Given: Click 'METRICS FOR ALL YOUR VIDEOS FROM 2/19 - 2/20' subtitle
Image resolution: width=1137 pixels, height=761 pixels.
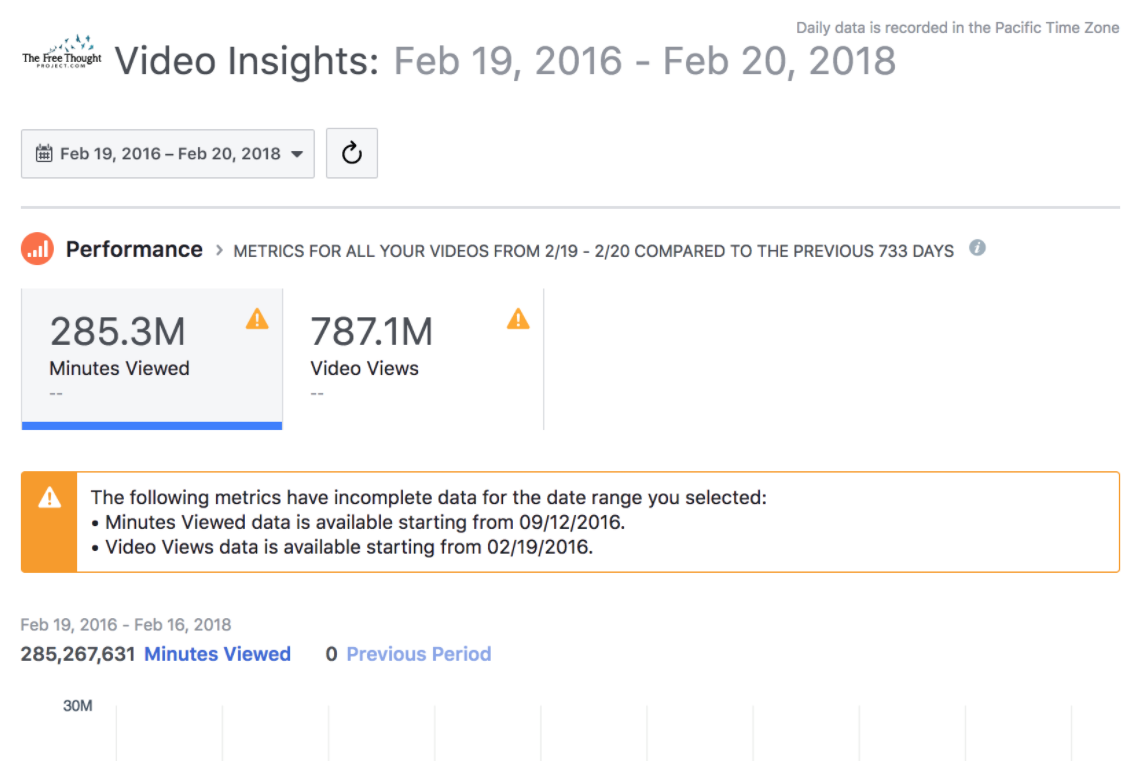Looking at the screenshot, I should pos(593,251).
